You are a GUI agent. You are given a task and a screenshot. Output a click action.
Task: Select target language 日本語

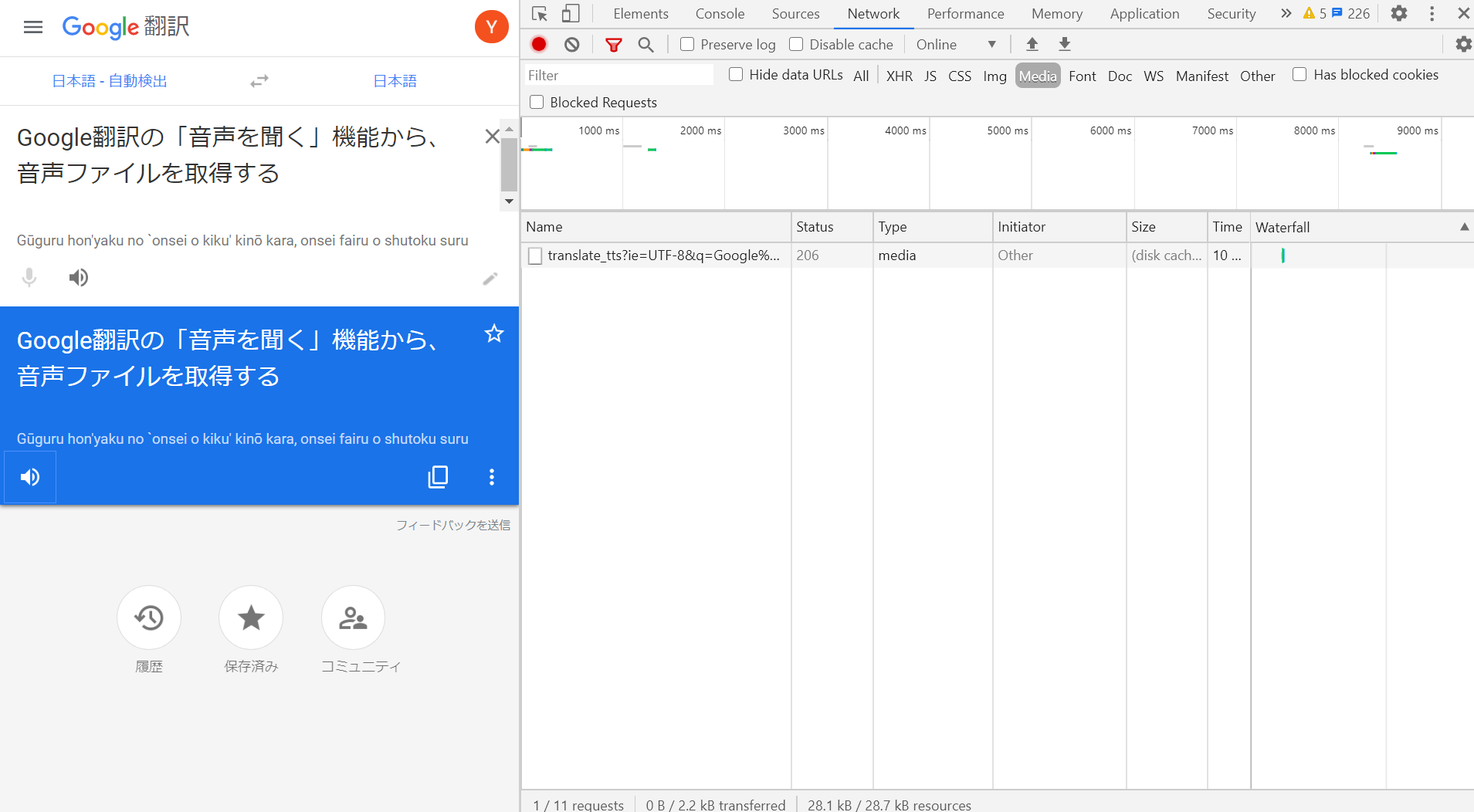[395, 81]
